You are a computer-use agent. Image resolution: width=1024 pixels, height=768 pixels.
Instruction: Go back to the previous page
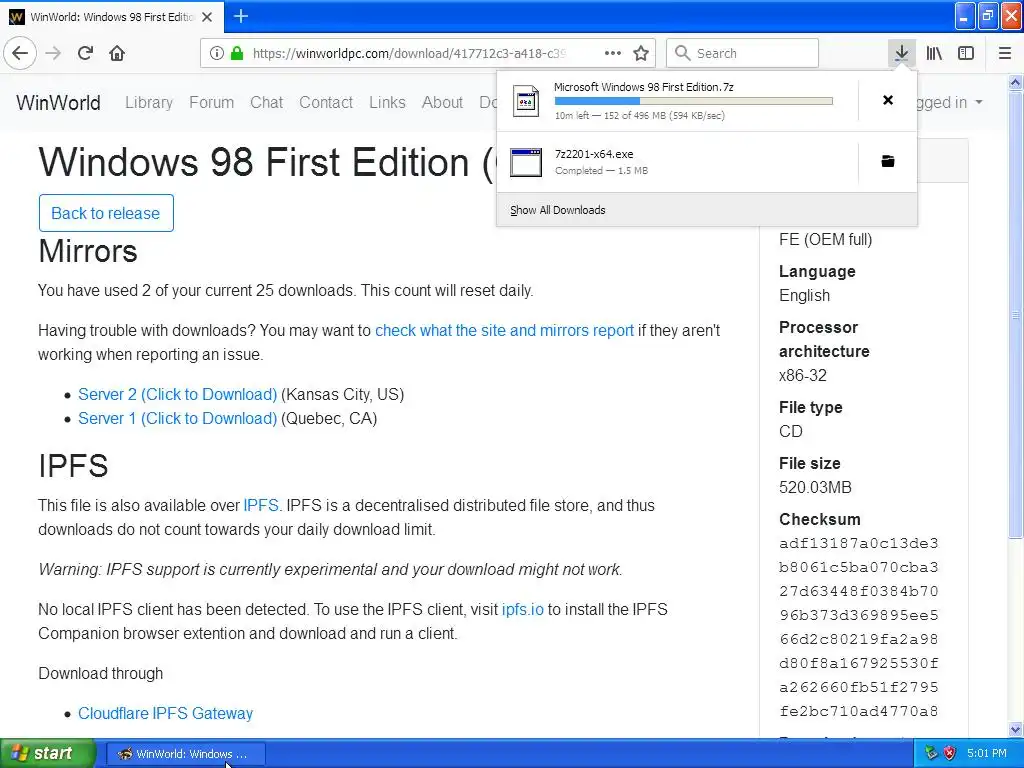[20, 53]
